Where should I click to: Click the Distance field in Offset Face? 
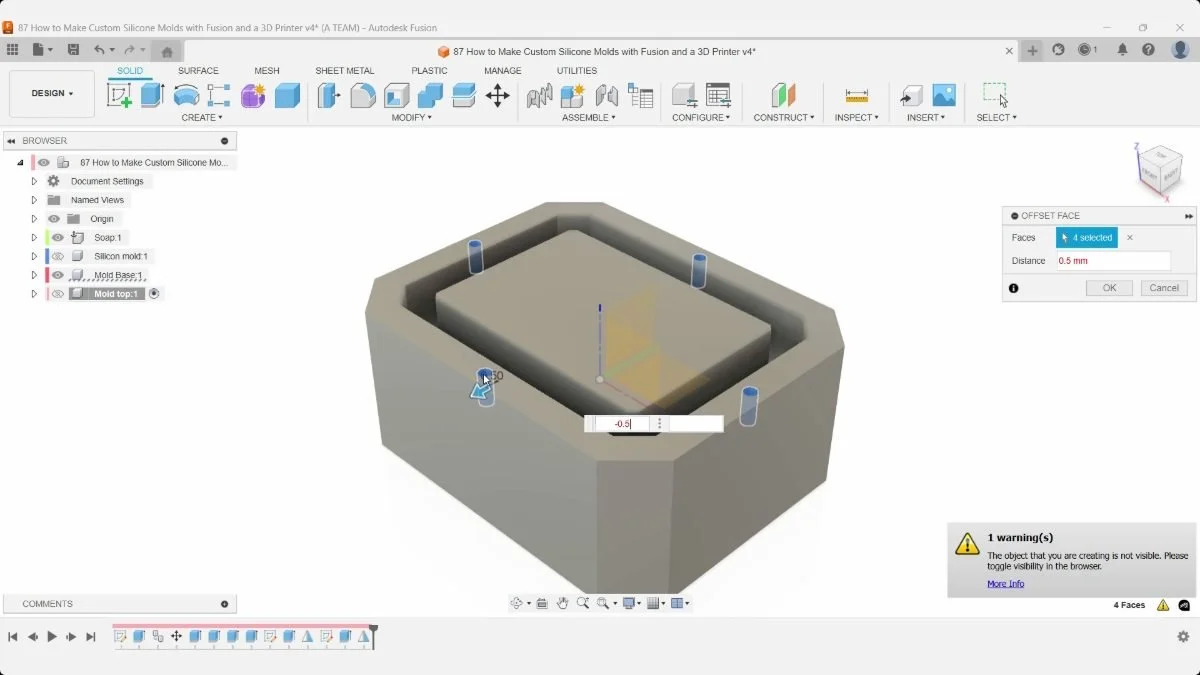coord(1113,261)
